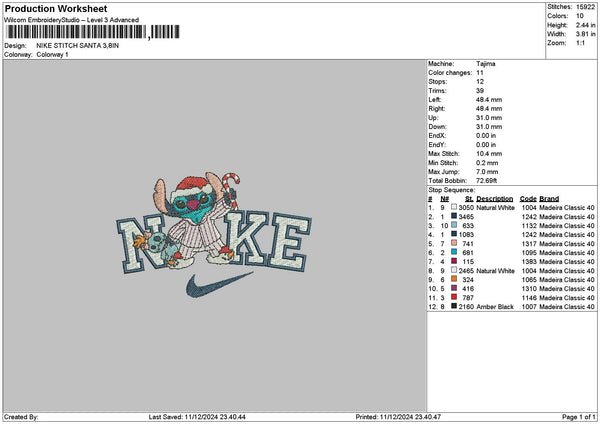
Task: Click the Stop Sequence heading
Action: [x=452, y=190]
